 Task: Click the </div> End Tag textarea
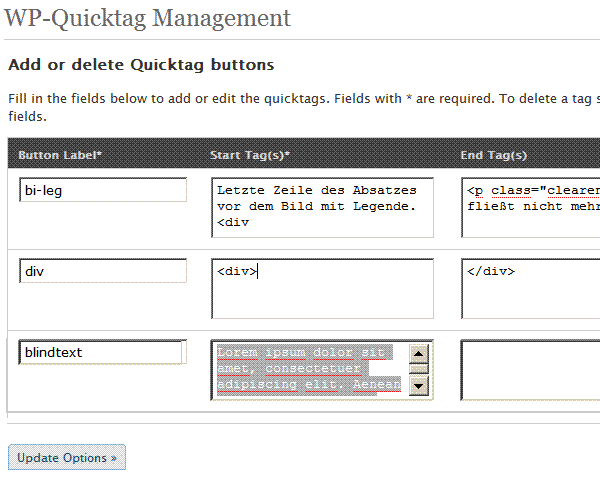[x=531, y=288]
